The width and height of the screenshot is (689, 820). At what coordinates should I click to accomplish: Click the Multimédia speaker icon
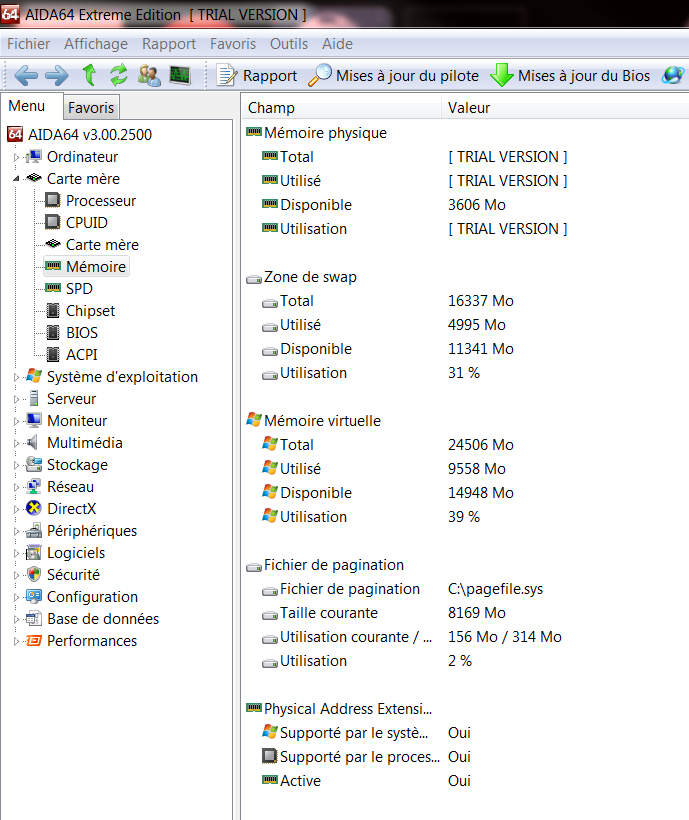(x=33, y=443)
